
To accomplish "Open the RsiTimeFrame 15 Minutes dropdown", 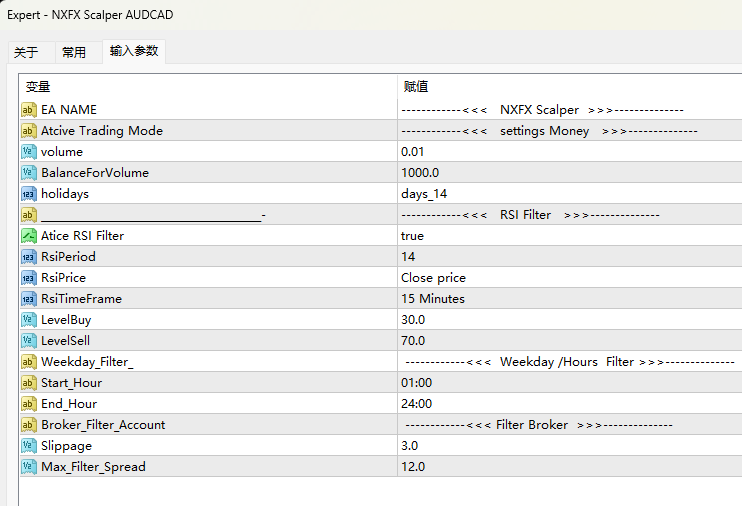I will point(432,299).
